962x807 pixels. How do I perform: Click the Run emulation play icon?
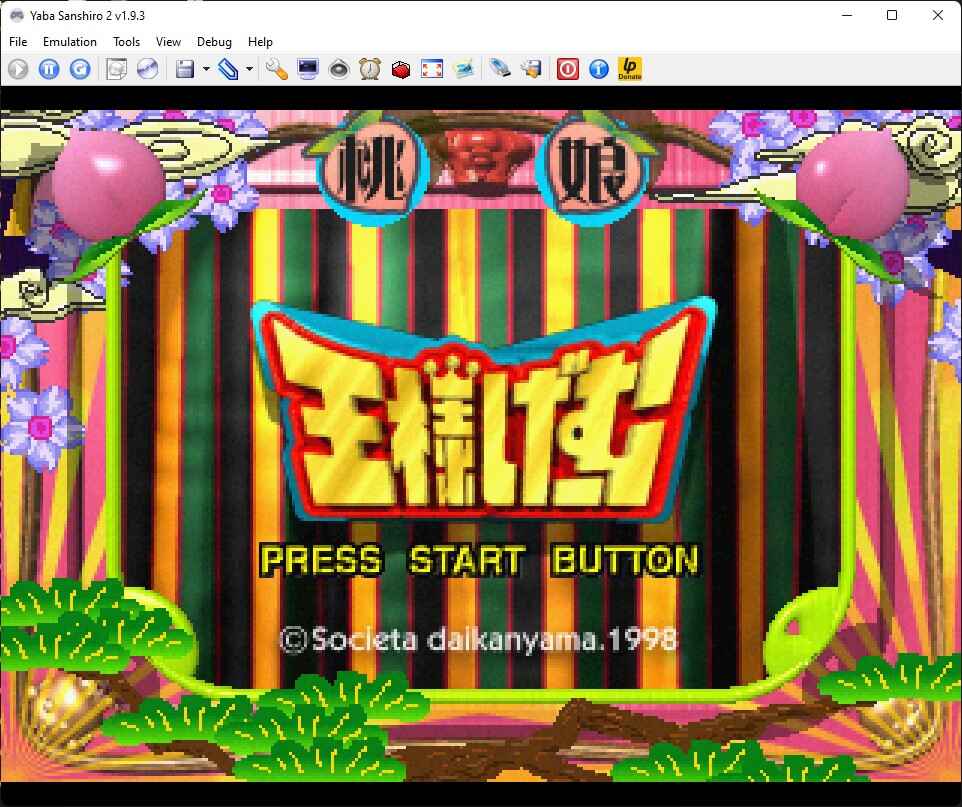click(18, 69)
